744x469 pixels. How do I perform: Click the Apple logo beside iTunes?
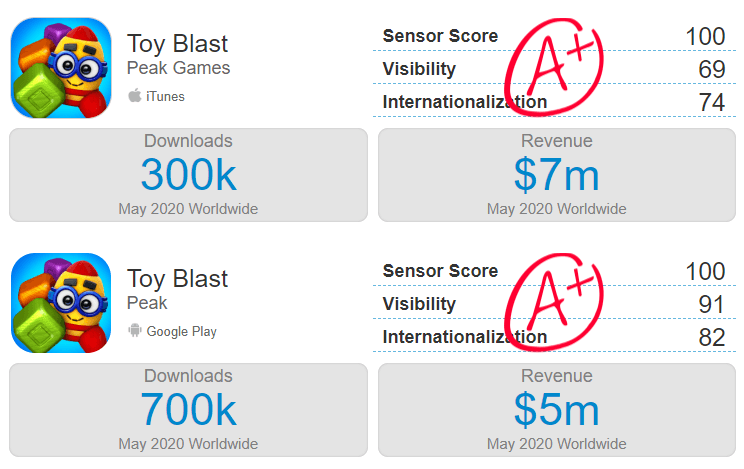[135, 95]
